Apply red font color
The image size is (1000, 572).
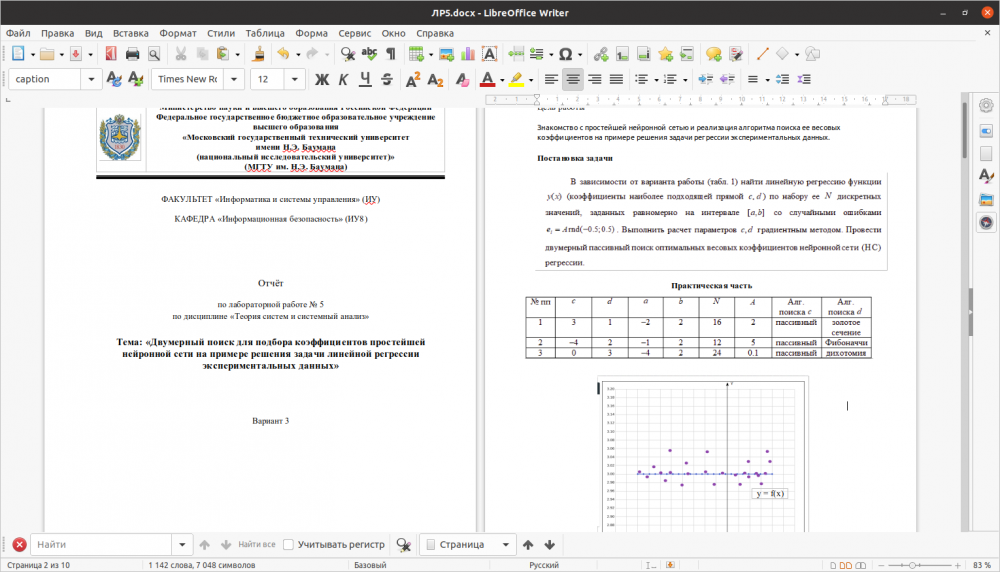point(487,79)
